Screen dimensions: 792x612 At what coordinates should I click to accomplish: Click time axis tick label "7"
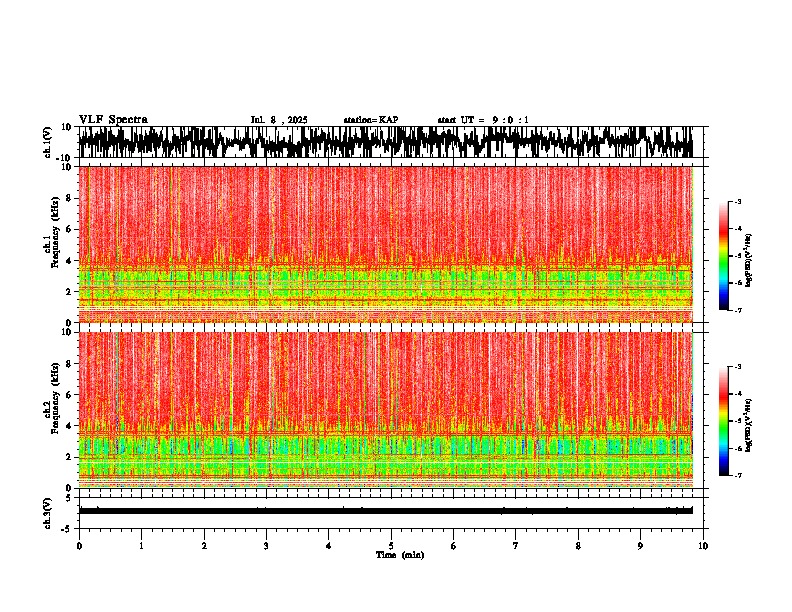[x=516, y=546]
